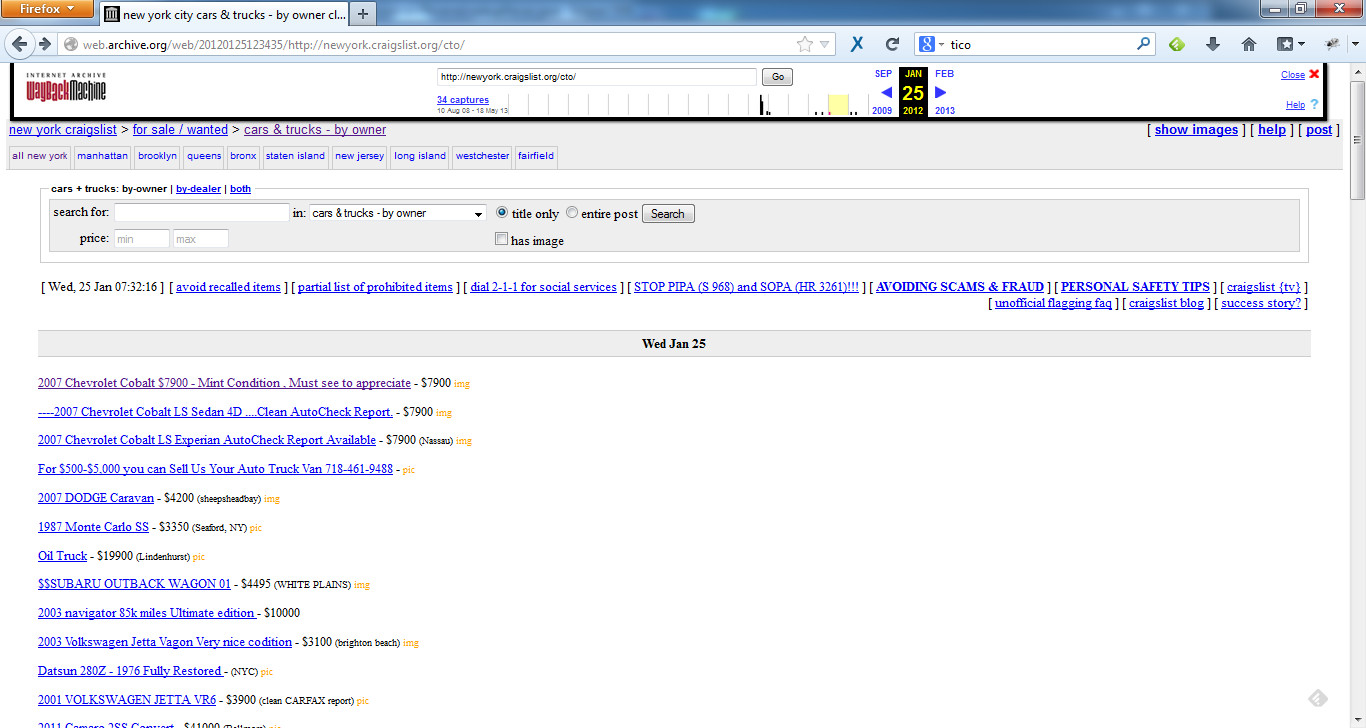This screenshot has width=1366, height=728.
Task: Open the 'Oil Truck' listing
Action: coord(62,556)
